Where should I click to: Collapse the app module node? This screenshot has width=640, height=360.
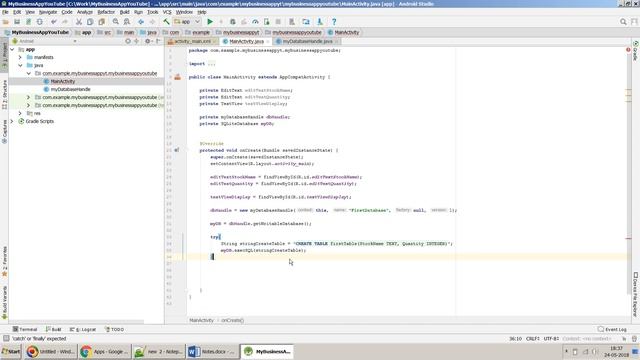(x=12, y=49)
